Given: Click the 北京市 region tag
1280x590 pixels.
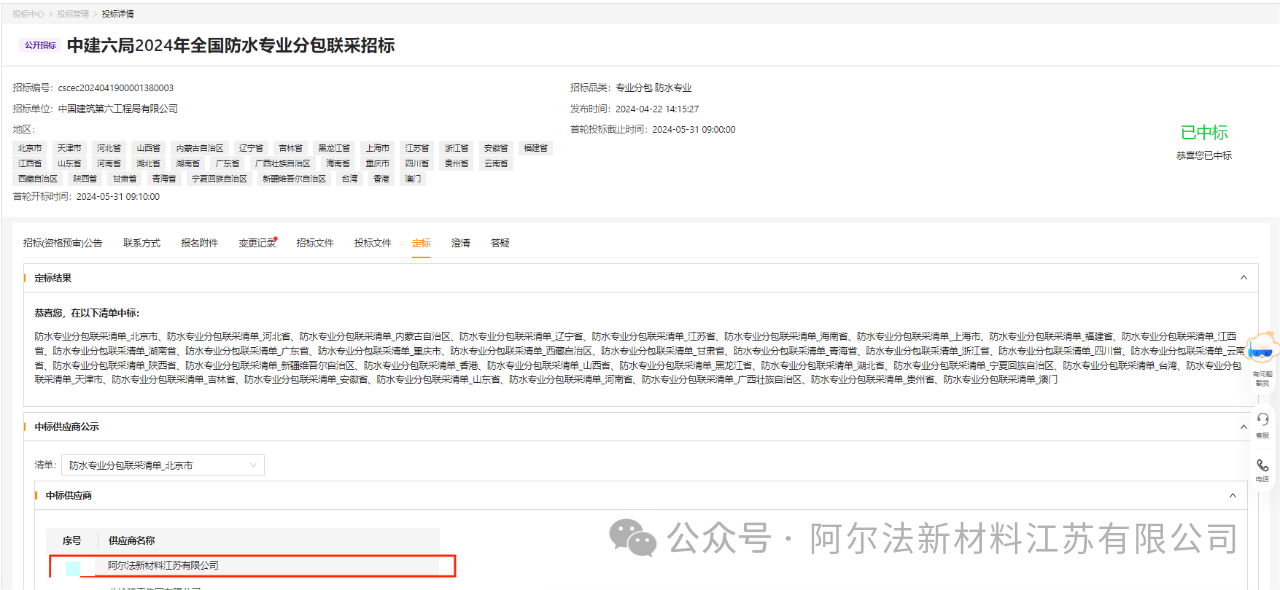Looking at the screenshot, I should click(x=31, y=148).
